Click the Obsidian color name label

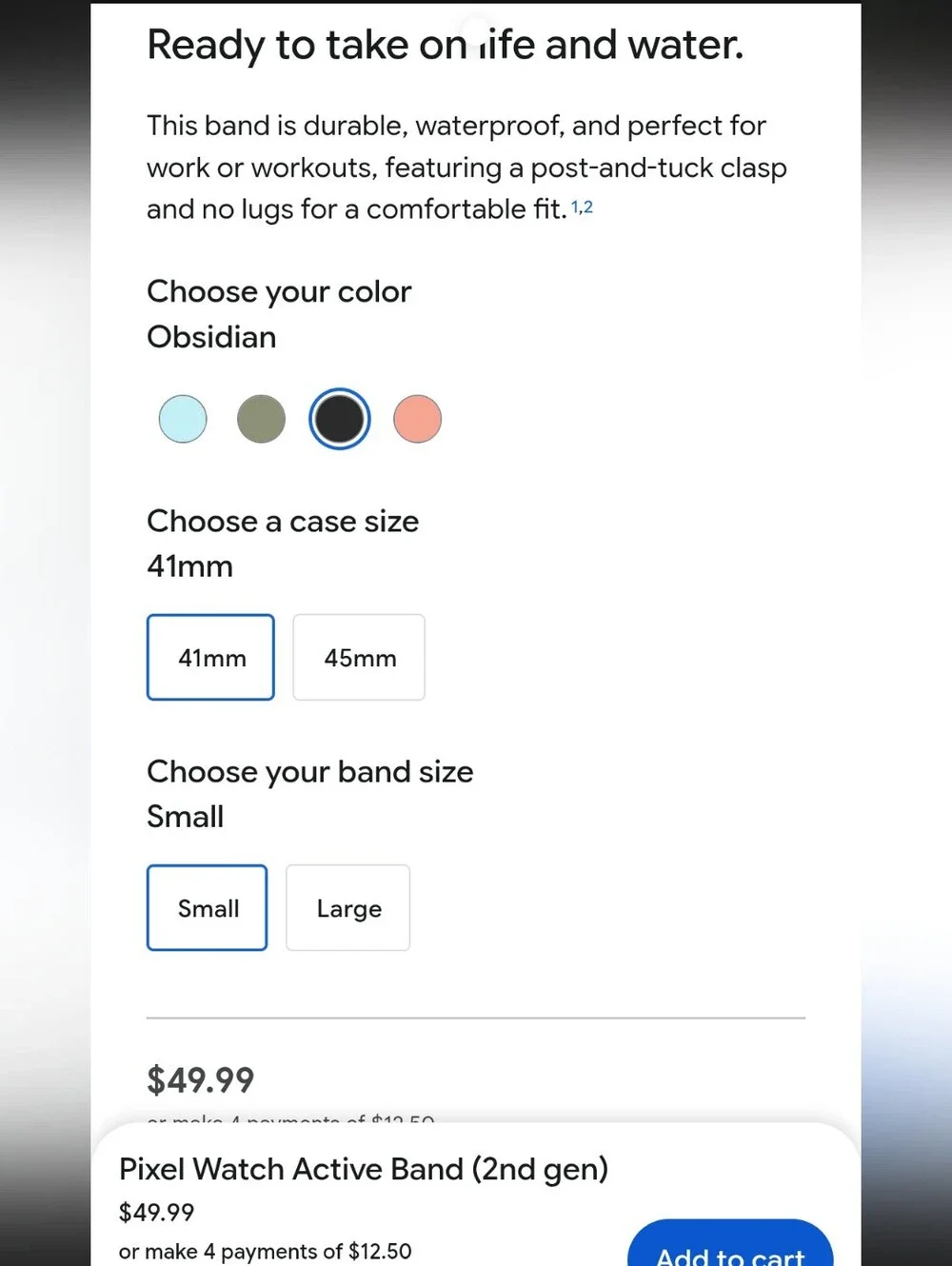(x=211, y=337)
